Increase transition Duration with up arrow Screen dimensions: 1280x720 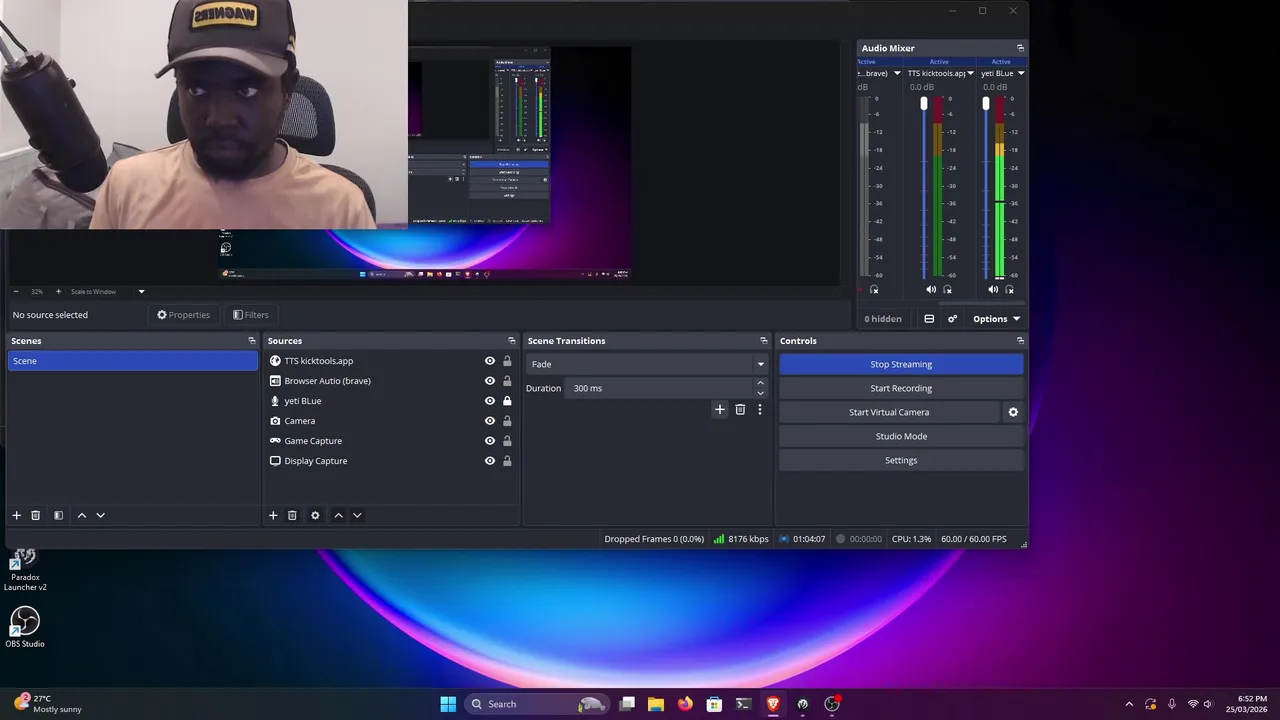pos(760,383)
